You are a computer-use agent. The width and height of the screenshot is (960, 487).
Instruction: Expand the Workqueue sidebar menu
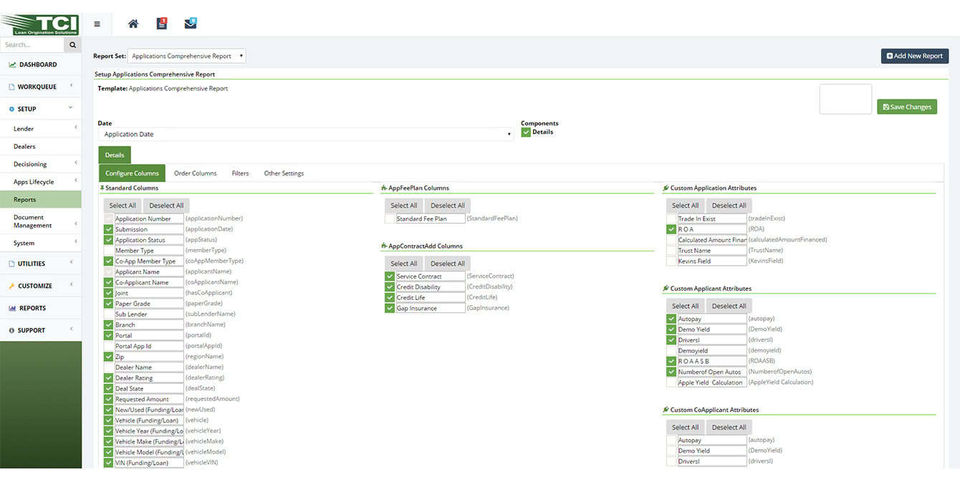[x=71, y=86]
